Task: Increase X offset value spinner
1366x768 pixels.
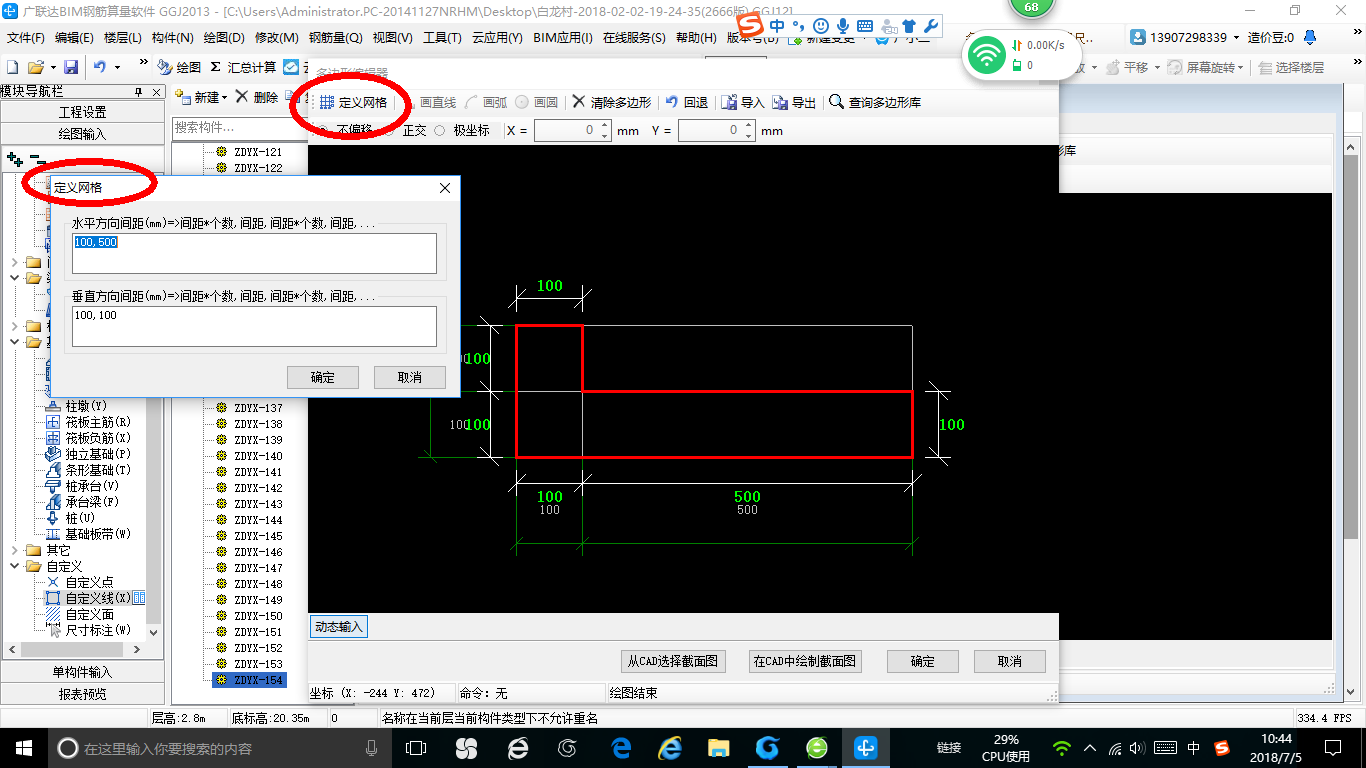Action: pos(604,126)
